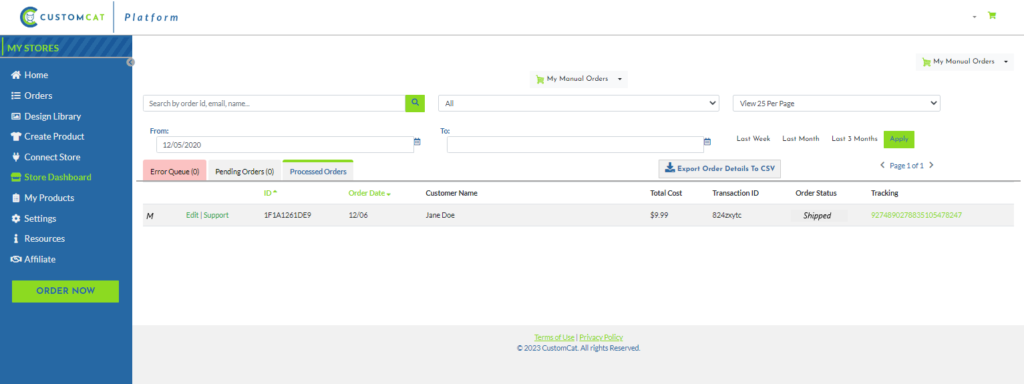Image resolution: width=1024 pixels, height=384 pixels.
Task: Open the To date calendar icon
Action: coord(707,141)
